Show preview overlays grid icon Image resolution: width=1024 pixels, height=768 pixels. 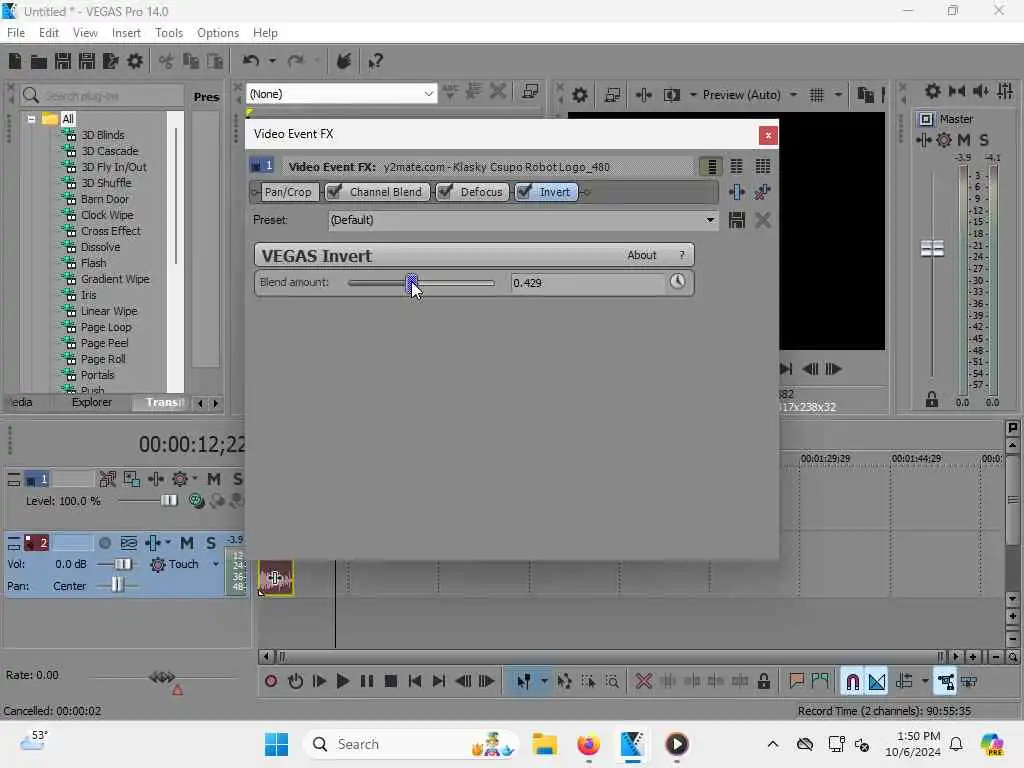(817, 95)
